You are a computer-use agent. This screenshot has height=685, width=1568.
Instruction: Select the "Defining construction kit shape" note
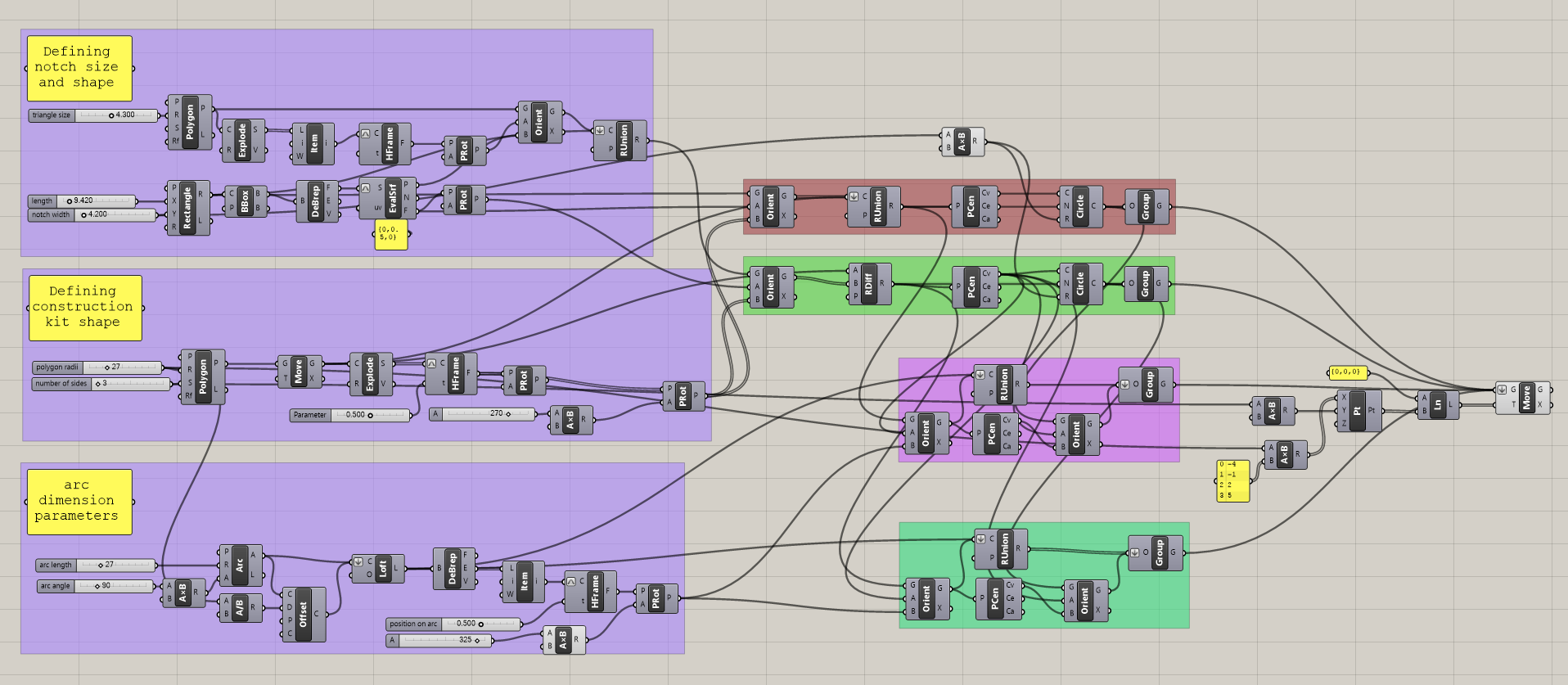coord(85,308)
